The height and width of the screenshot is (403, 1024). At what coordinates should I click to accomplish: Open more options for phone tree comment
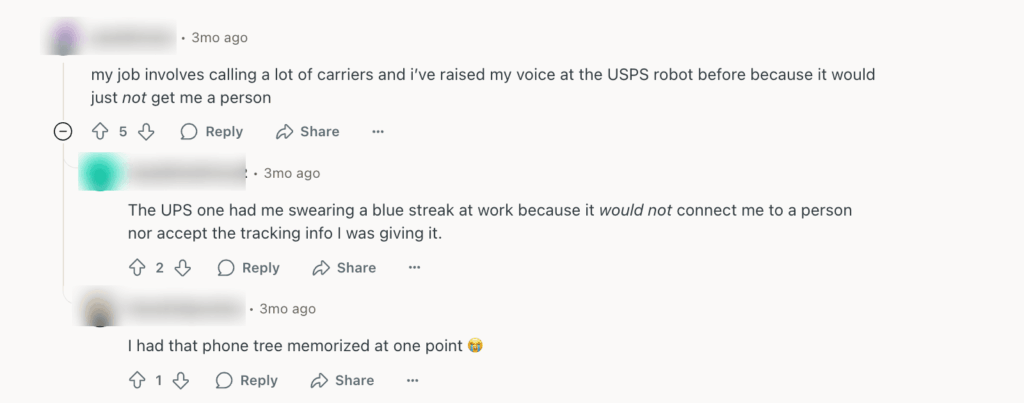tap(413, 380)
